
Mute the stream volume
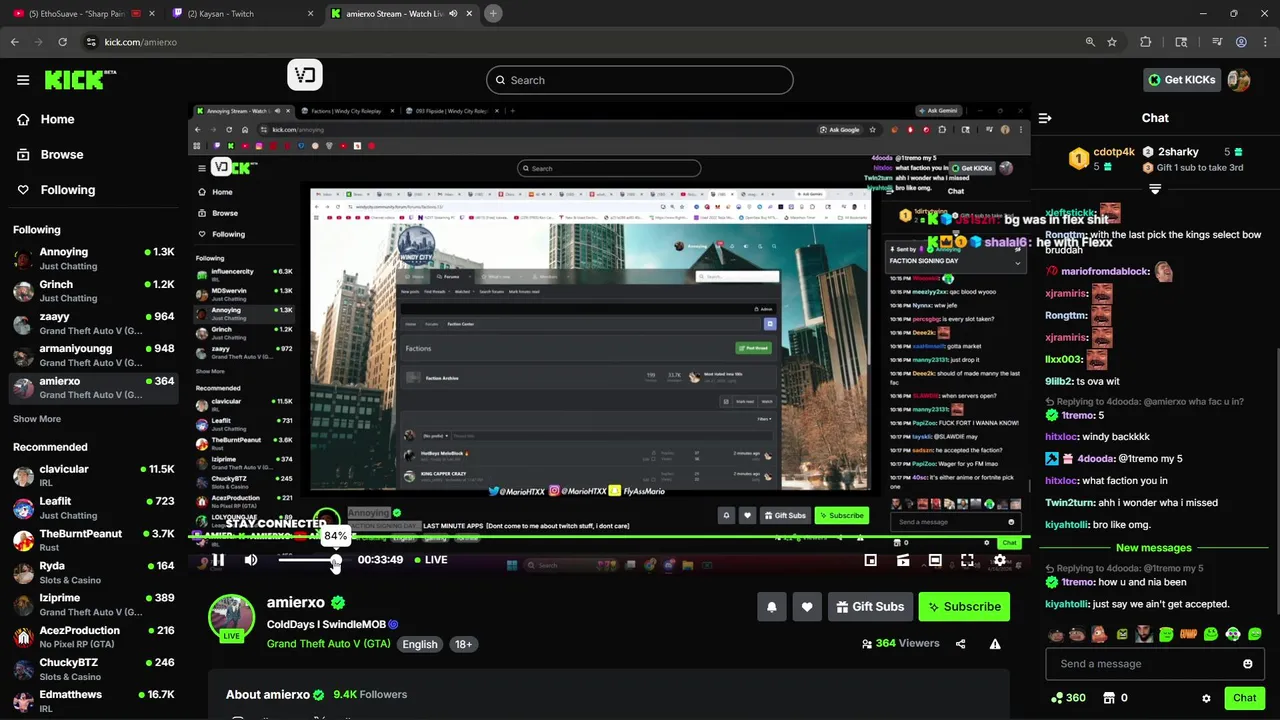(x=251, y=560)
